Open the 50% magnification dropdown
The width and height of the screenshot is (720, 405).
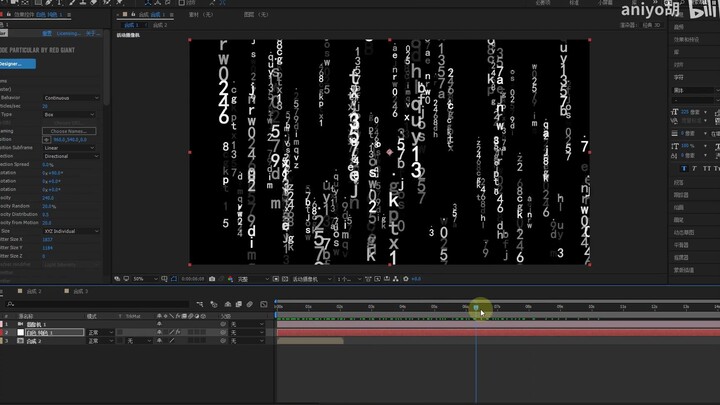[x=145, y=279]
